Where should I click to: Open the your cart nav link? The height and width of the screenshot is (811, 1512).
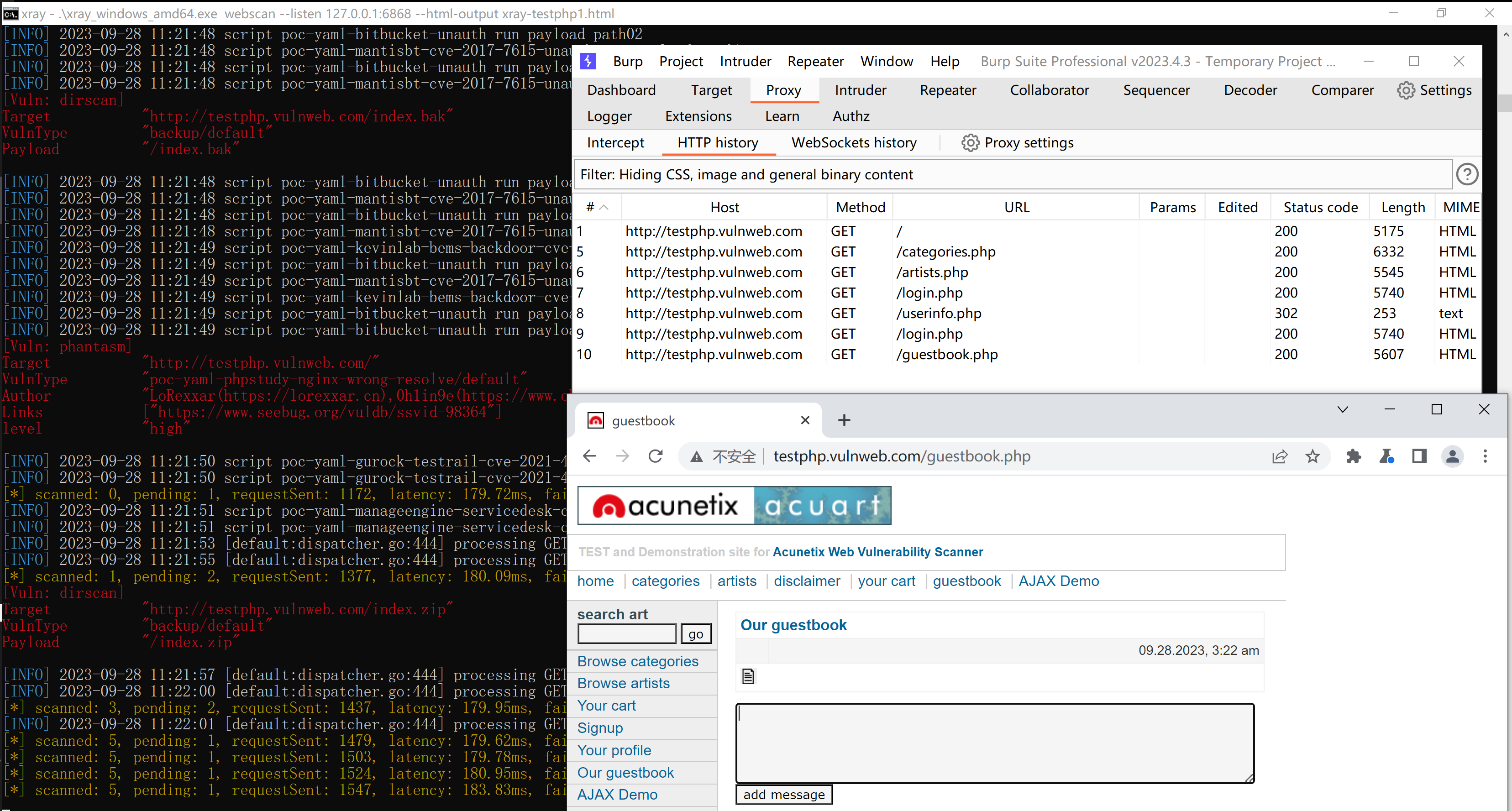[x=886, y=581]
